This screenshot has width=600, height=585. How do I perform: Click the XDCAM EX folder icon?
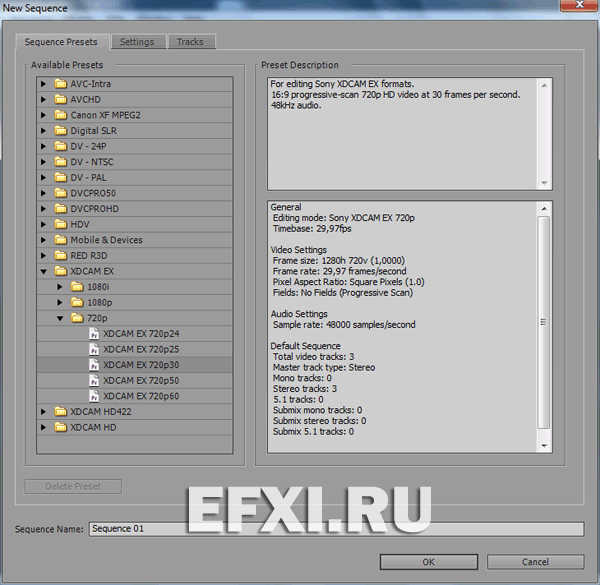click(60, 271)
